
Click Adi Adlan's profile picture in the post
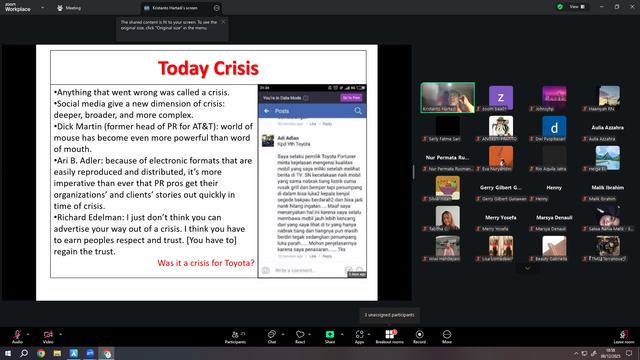click(x=268, y=141)
